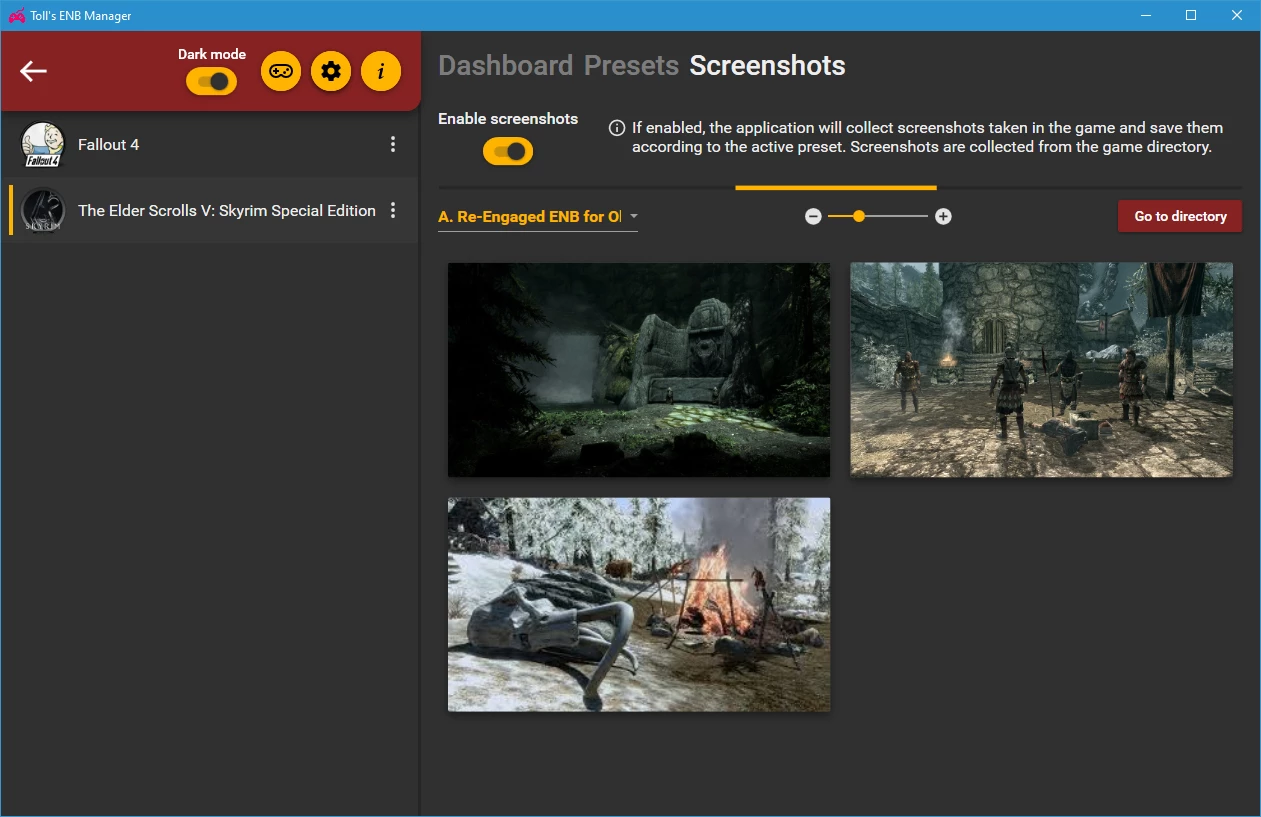Toggle the Enable screenshots switch
Image resolution: width=1261 pixels, height=817 pixels.
[x=508, y=151]
